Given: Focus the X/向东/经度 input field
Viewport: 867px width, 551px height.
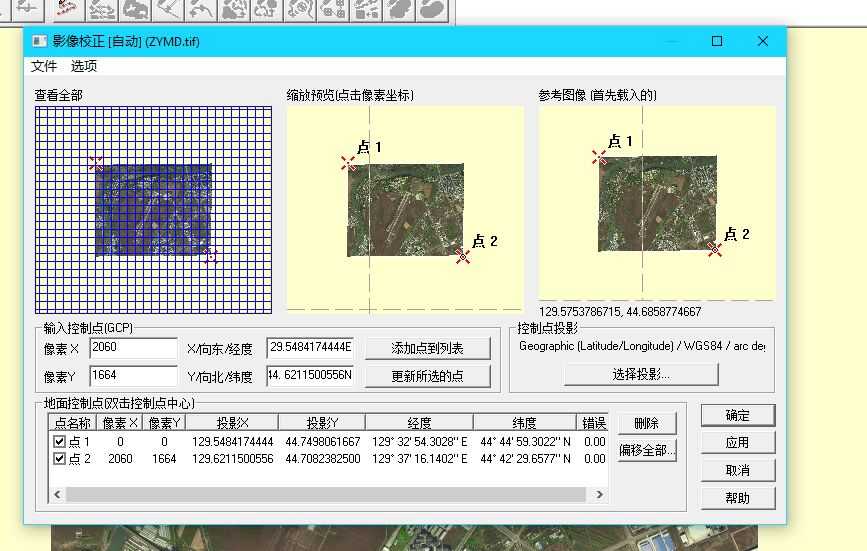Looking at the screenshot, I should [x=310, y=348].
